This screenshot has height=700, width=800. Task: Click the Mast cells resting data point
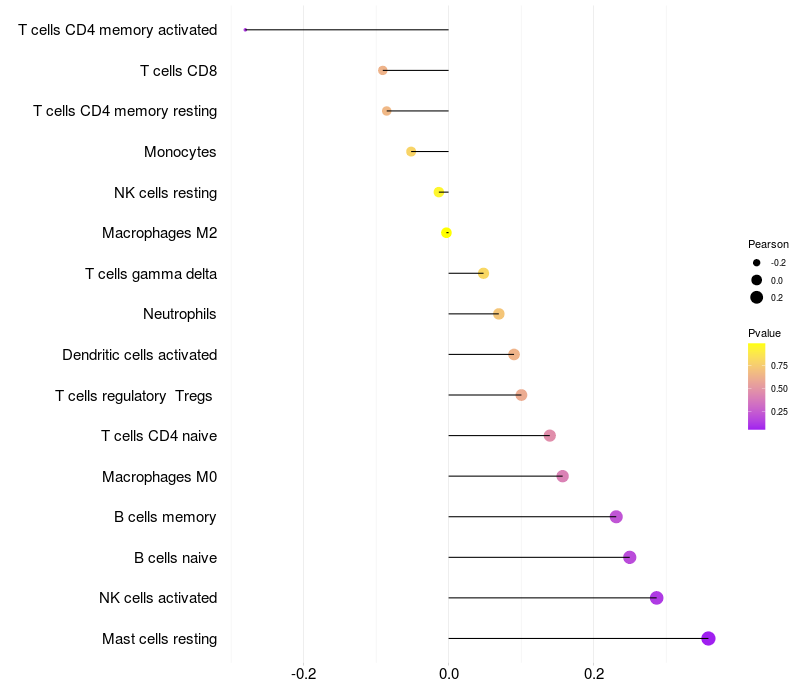(708, 638)
